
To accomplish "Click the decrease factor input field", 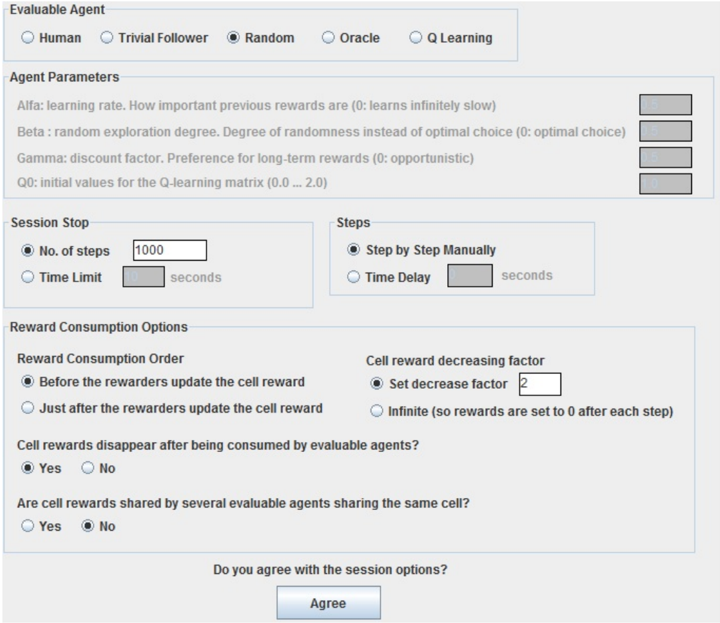I will pos(540,384).
